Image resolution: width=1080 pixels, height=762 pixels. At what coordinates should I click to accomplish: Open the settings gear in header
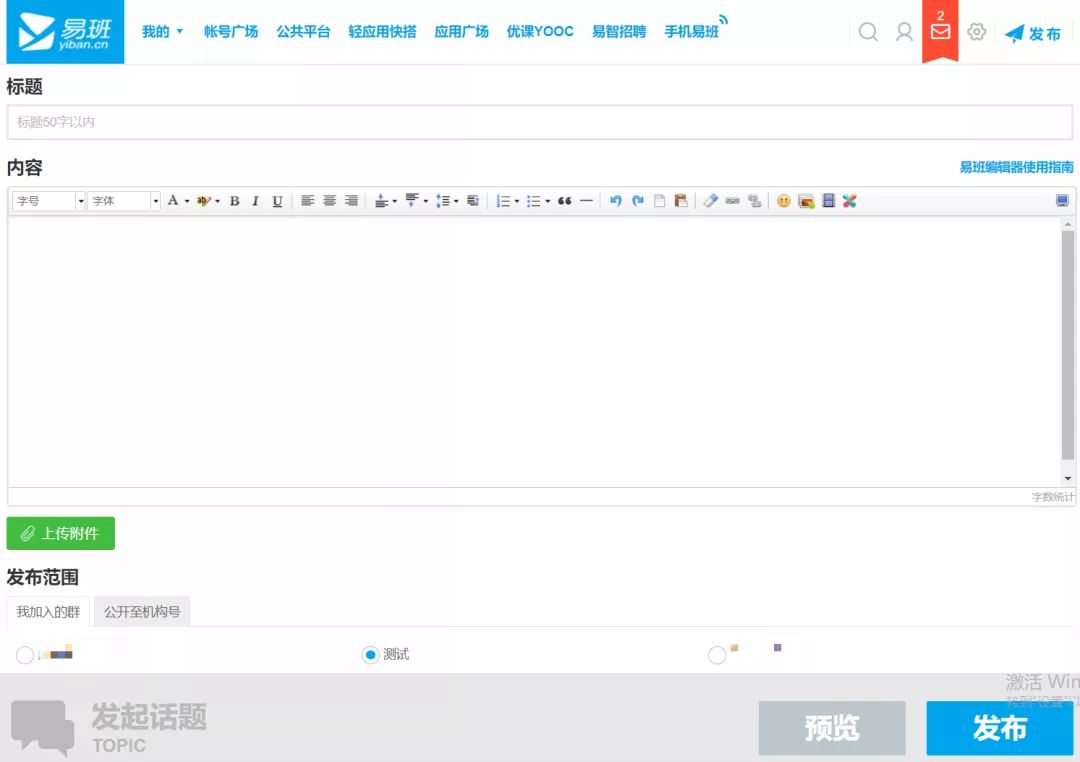pos(976,32)
